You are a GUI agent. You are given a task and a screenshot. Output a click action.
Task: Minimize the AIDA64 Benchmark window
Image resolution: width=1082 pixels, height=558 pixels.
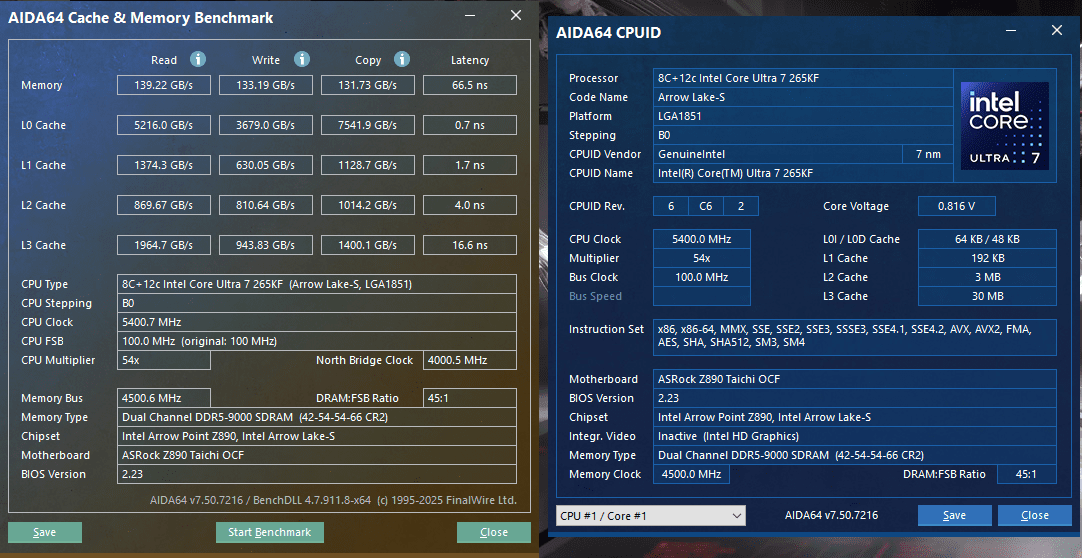470,15
